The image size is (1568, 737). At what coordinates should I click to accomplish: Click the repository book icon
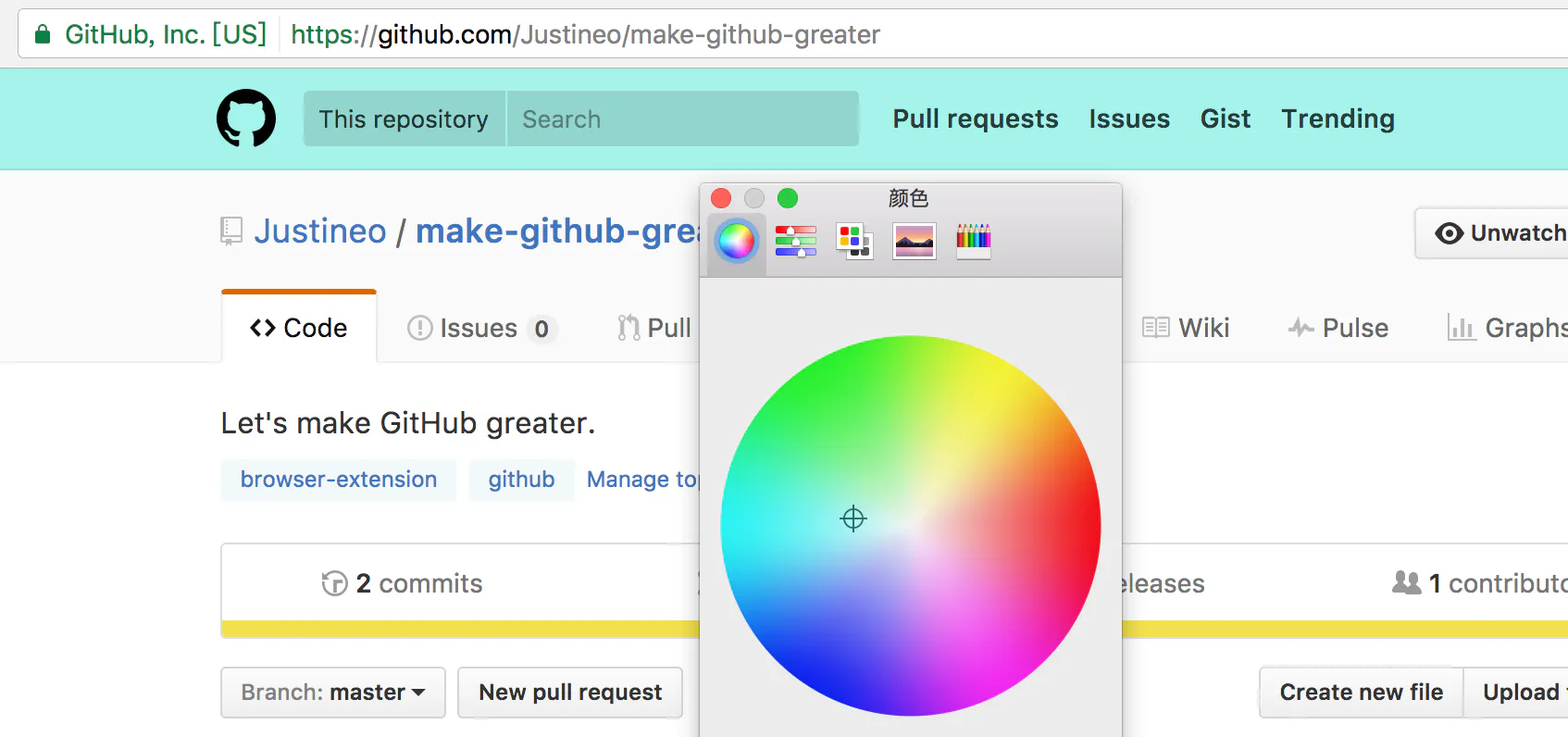pos(231,231)
